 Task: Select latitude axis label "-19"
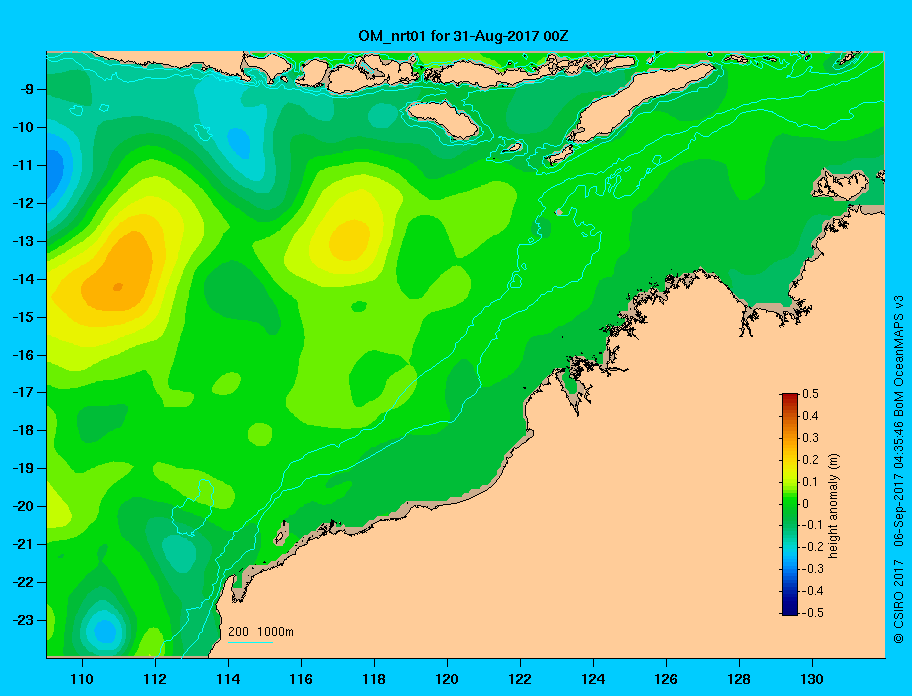[x=23, y=468]
